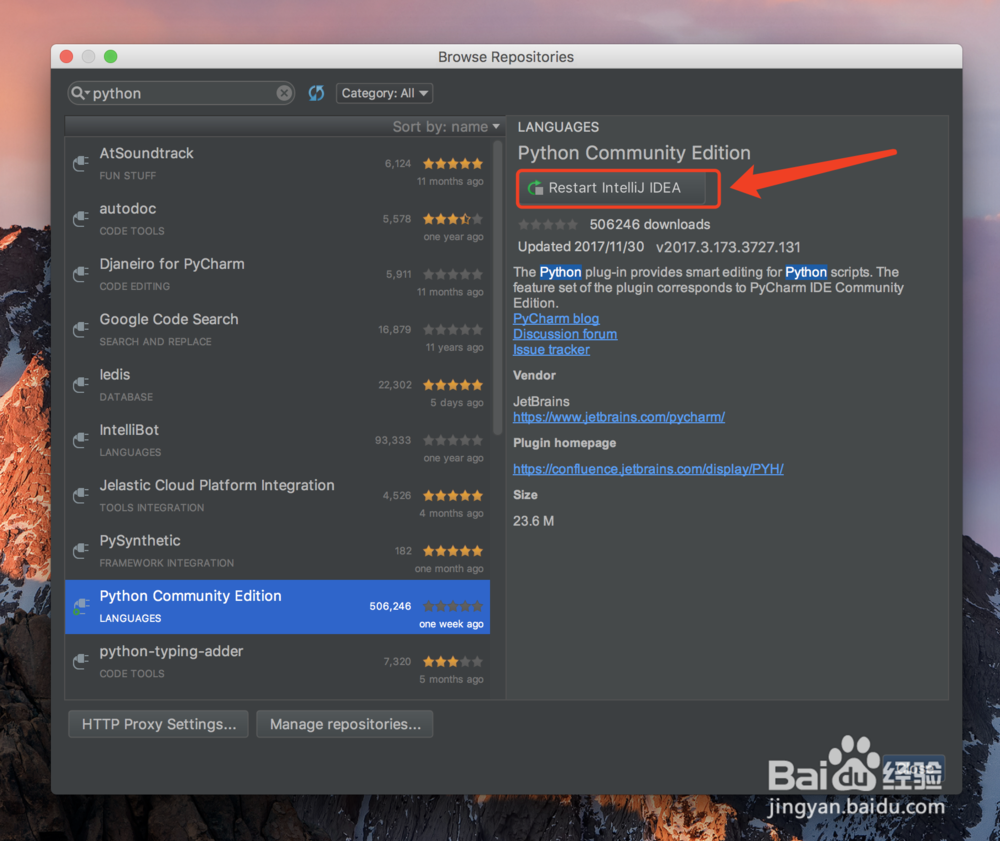Viewport: 1000px width, 841px height.
Task: Open the Category: All dropdown
Action: click(x=385, y=93)
